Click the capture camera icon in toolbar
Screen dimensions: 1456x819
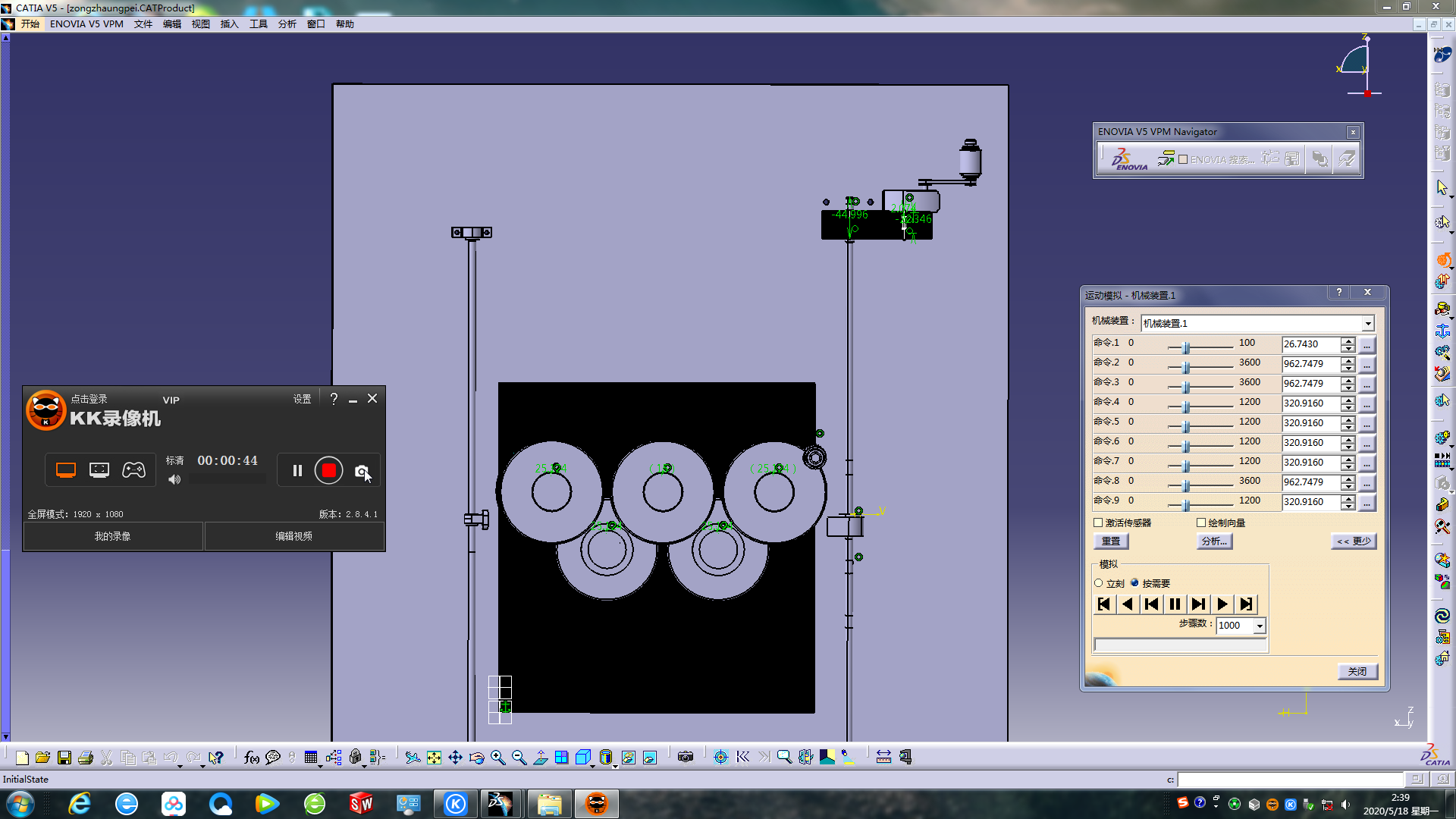click(686, 757)
